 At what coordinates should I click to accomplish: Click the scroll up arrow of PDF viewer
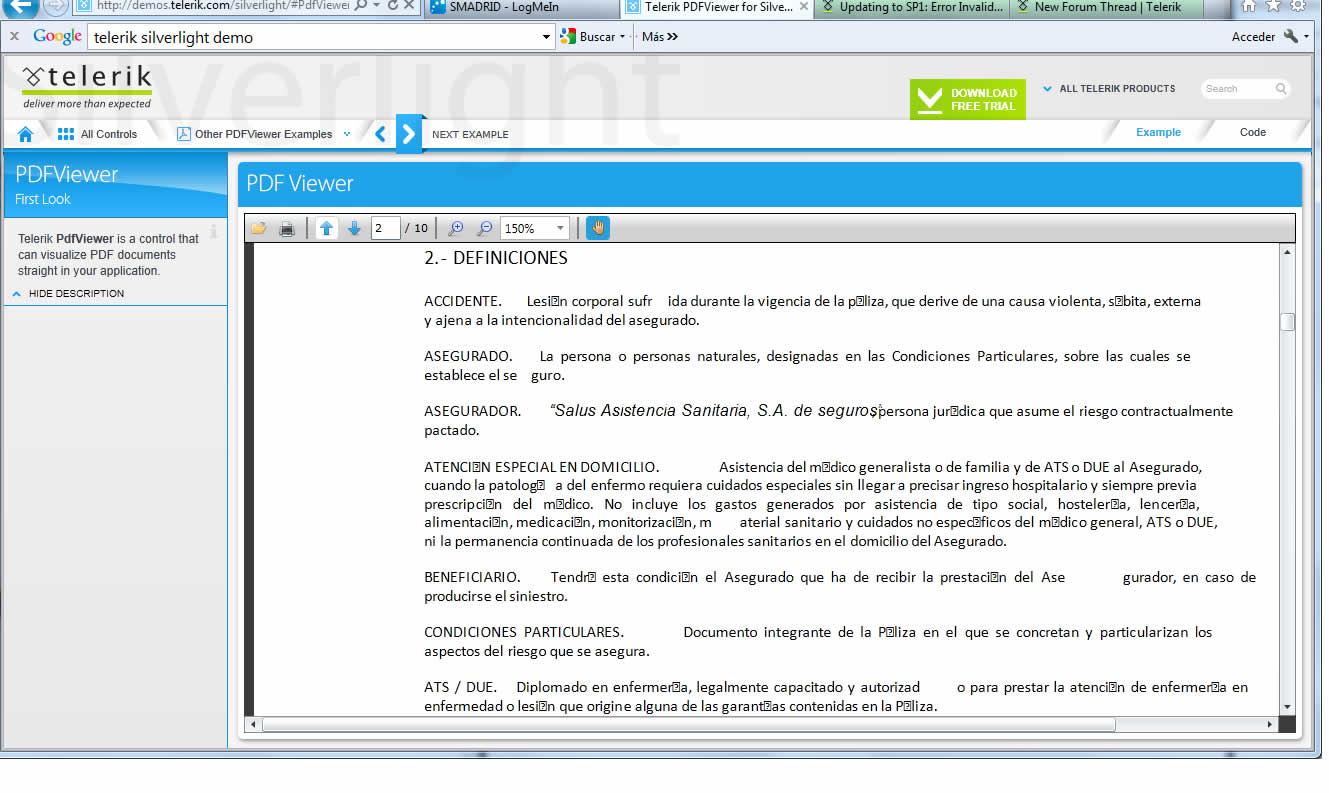point(1288,252)
